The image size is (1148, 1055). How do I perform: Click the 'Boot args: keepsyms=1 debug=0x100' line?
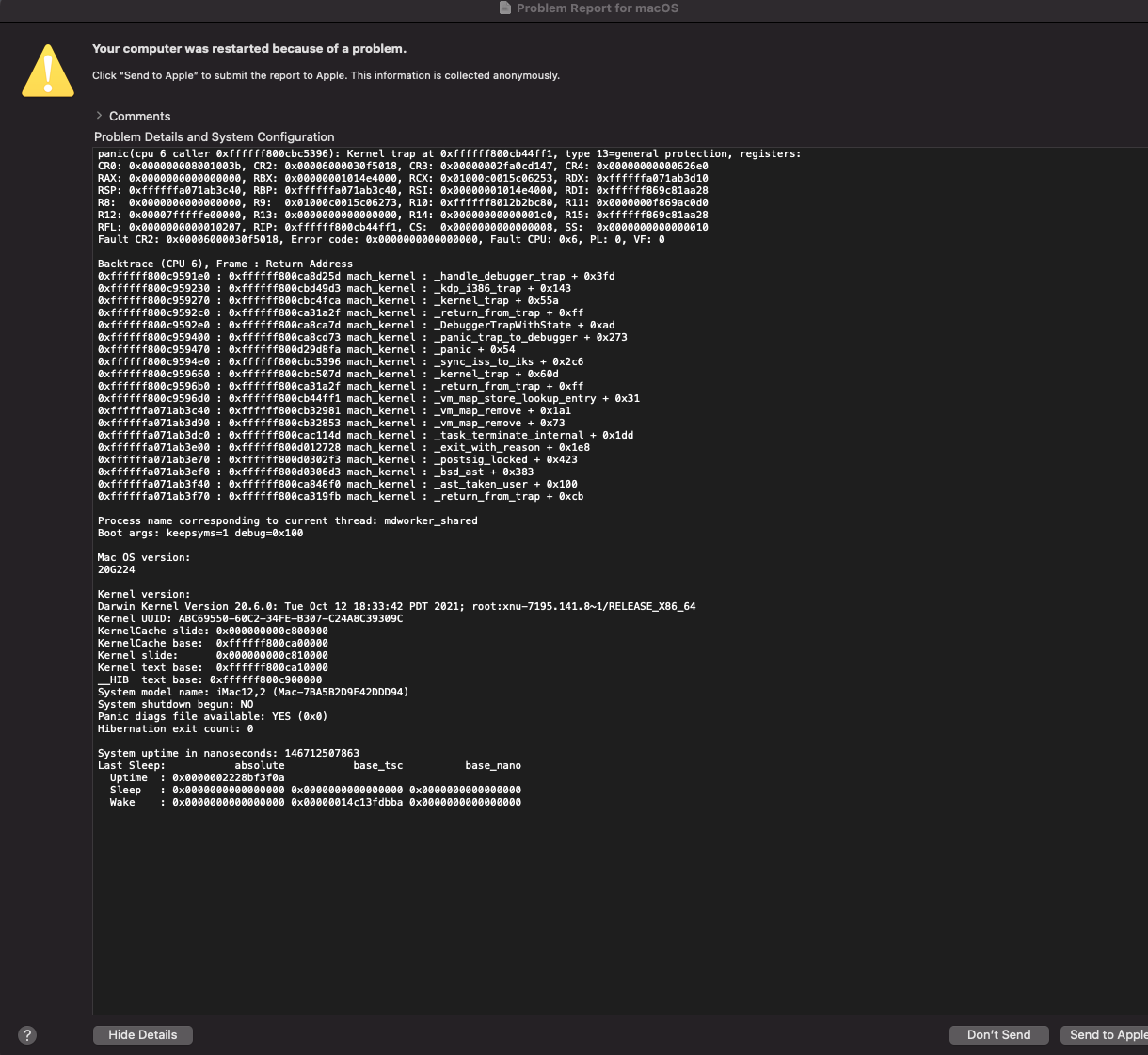click(x=200, y=533)
